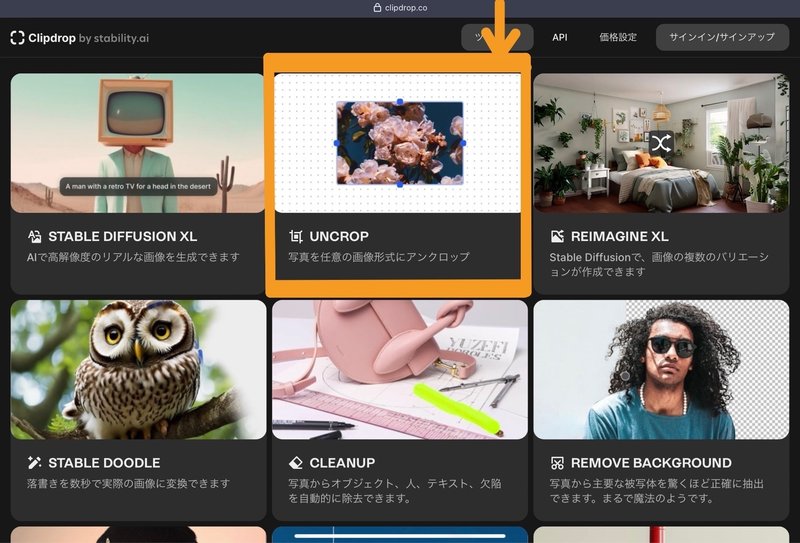Click the retro TV head man thumbnail
Image resolution: width=800 pixels, height=543 pixels.
138,143
